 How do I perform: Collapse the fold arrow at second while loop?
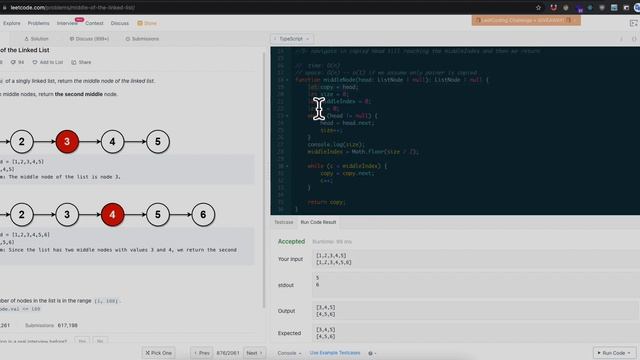click(x=287, y=166)
